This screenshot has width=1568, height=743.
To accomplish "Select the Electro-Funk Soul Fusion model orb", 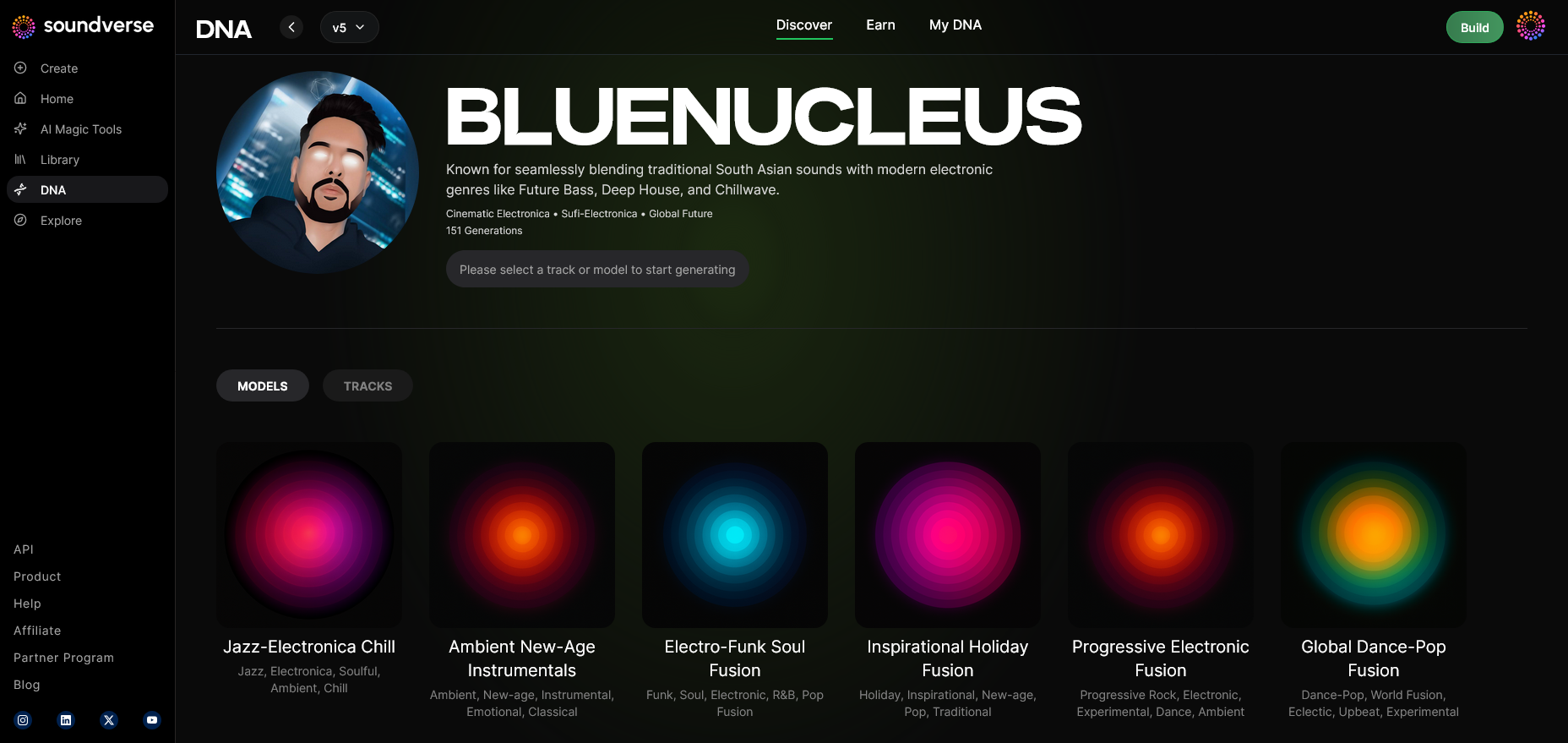I will [x=735, y=534].
